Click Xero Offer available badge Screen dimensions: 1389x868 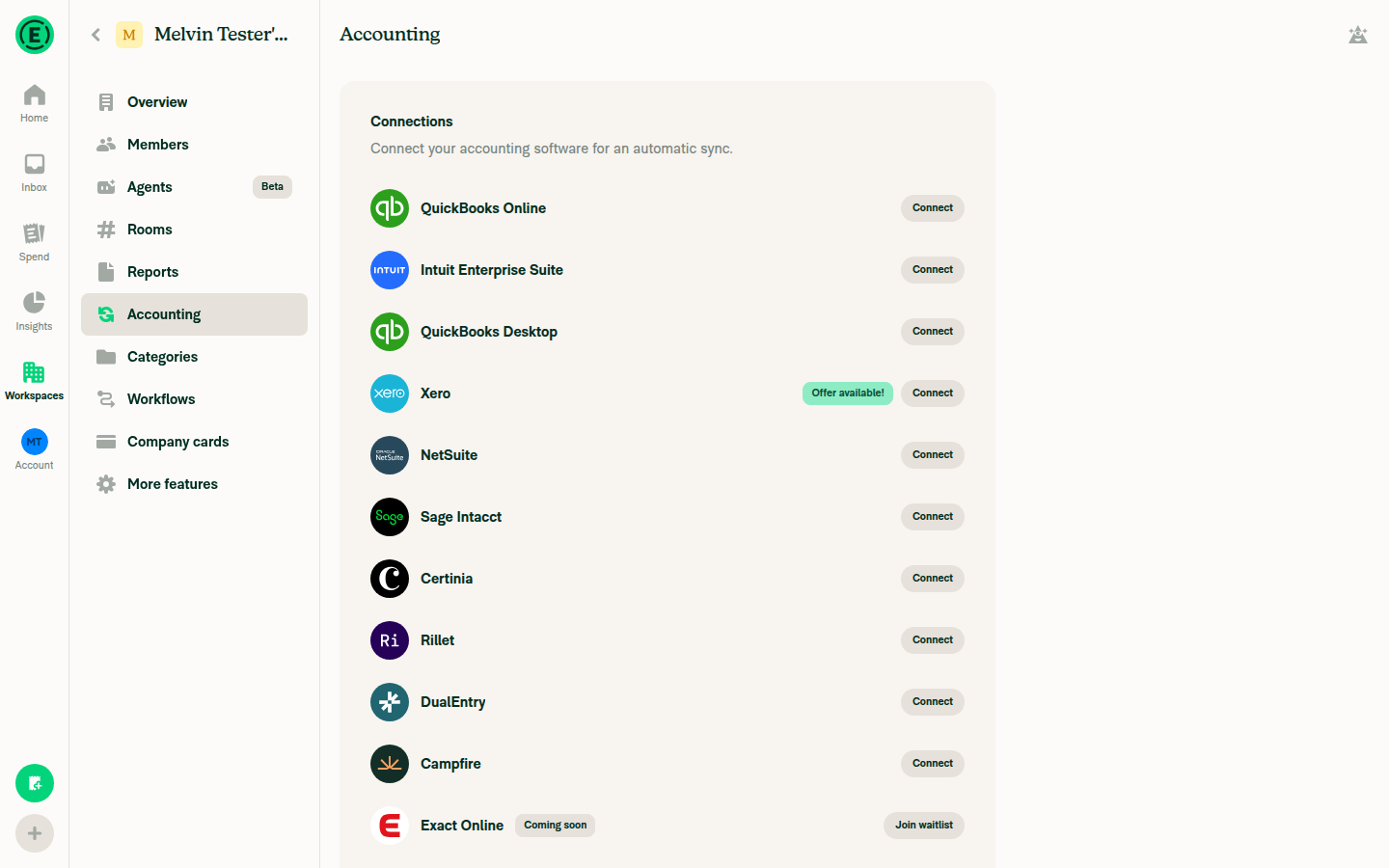848,393
